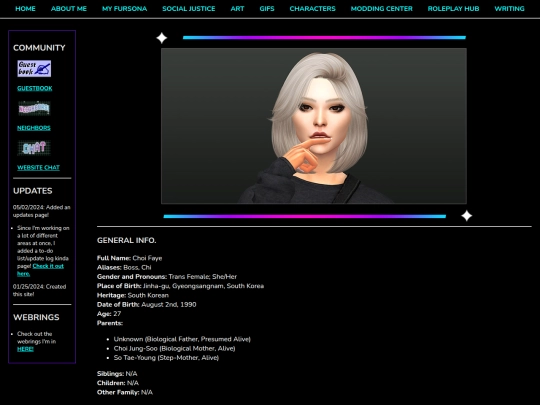Open the NEIGHBORS text link
This screenshot has width=540, height=405.
click(34, 128)
